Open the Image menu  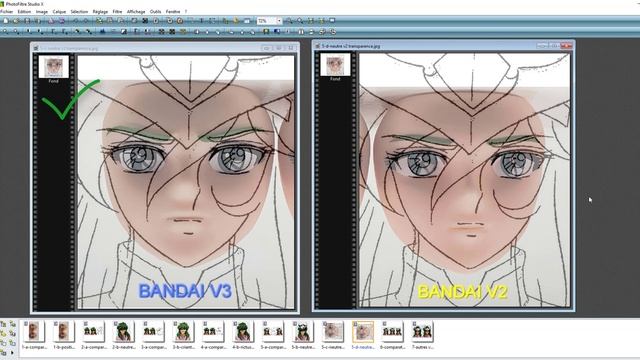pos(42,11)
